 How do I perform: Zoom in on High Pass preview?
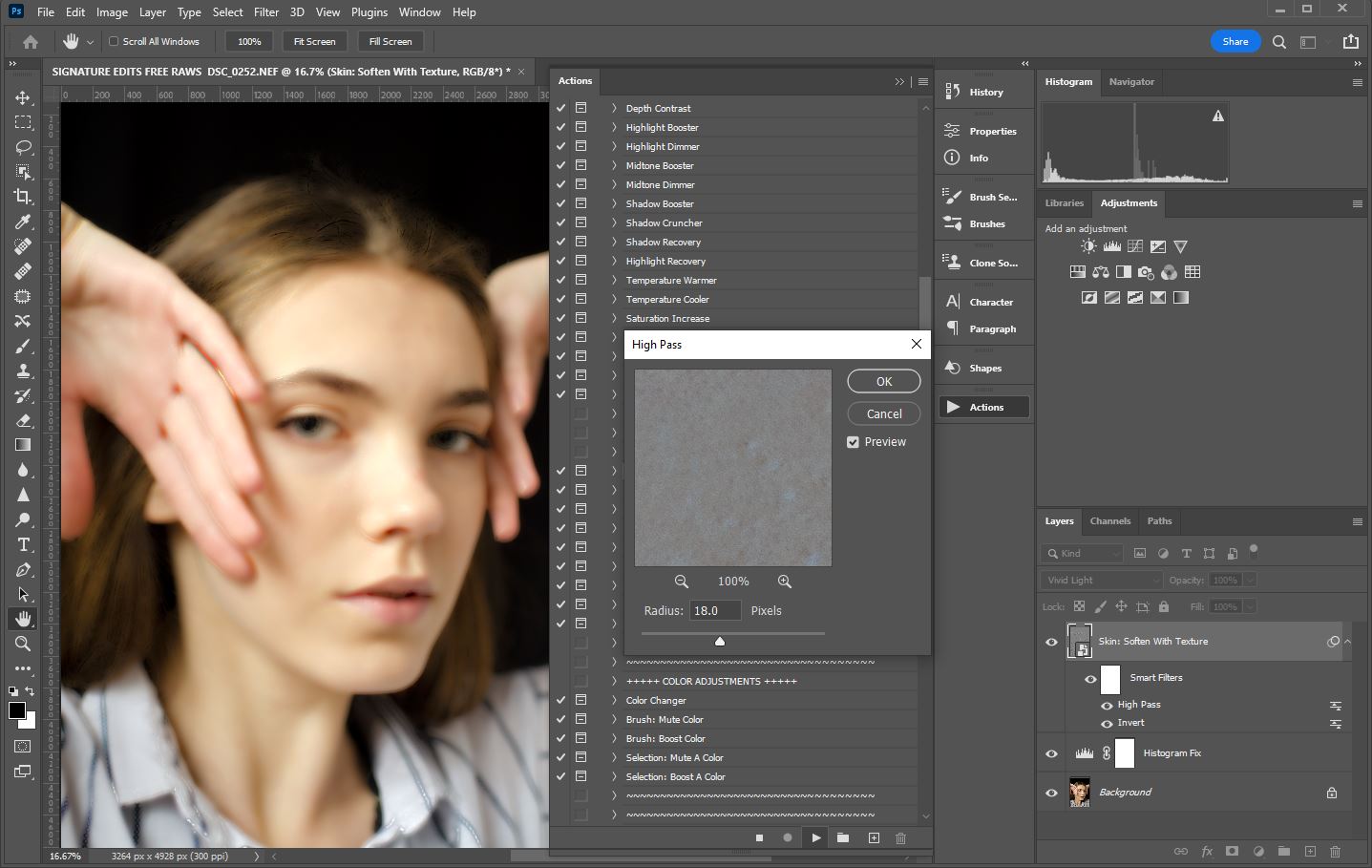click(784, 582)
